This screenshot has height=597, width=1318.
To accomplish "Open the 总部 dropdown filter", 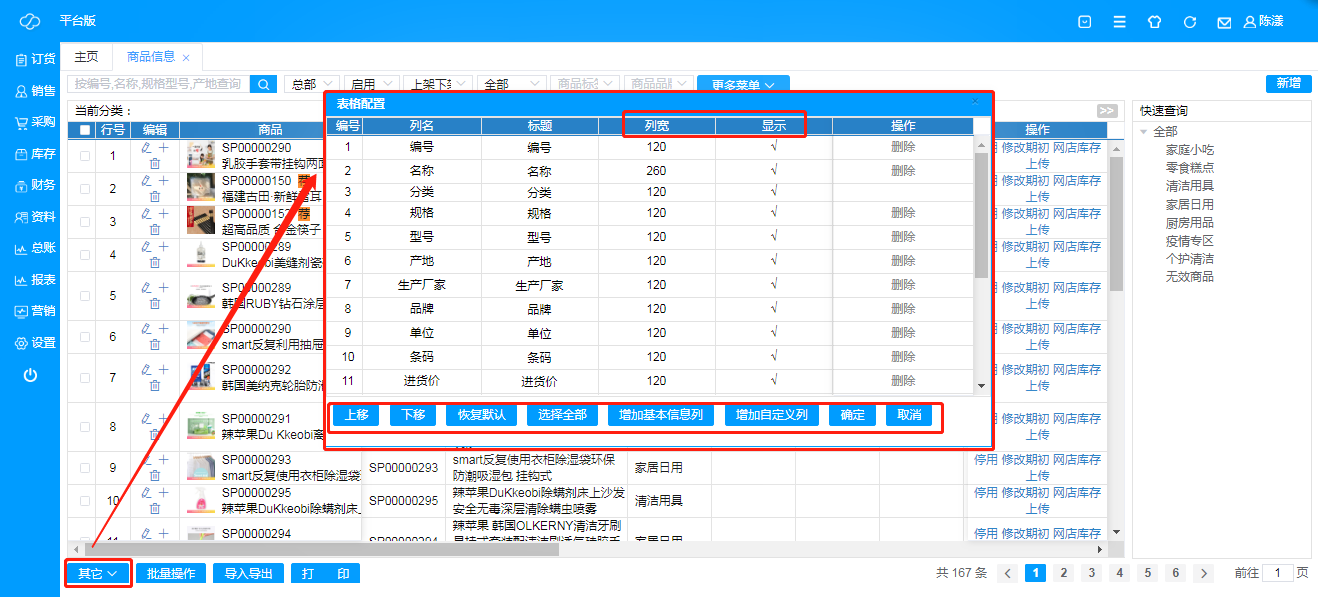I will click(311, 85).
